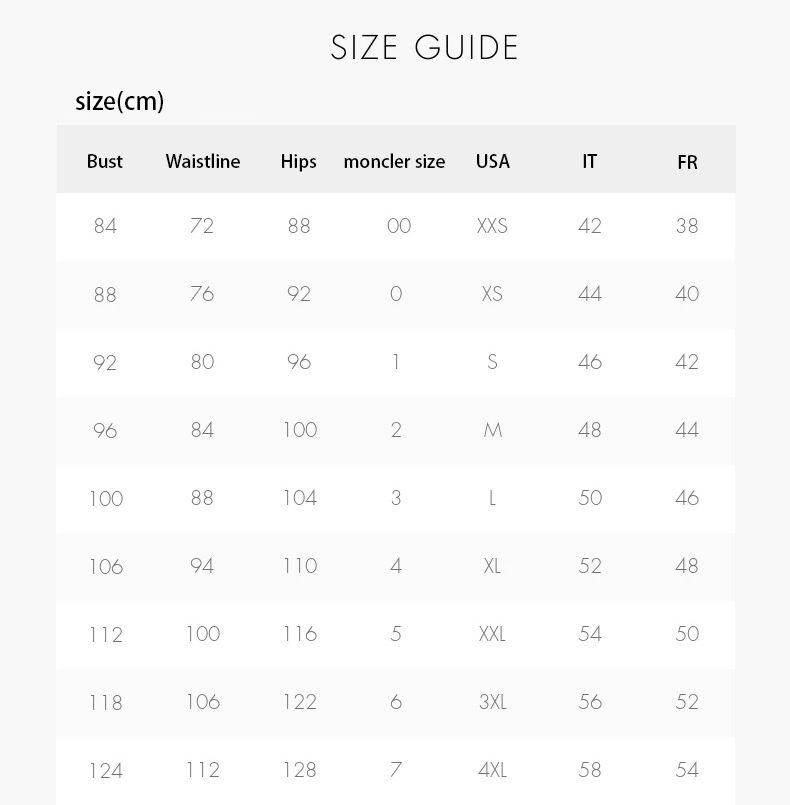
Task: Select the Bust column header
Action: coord(105,162)
